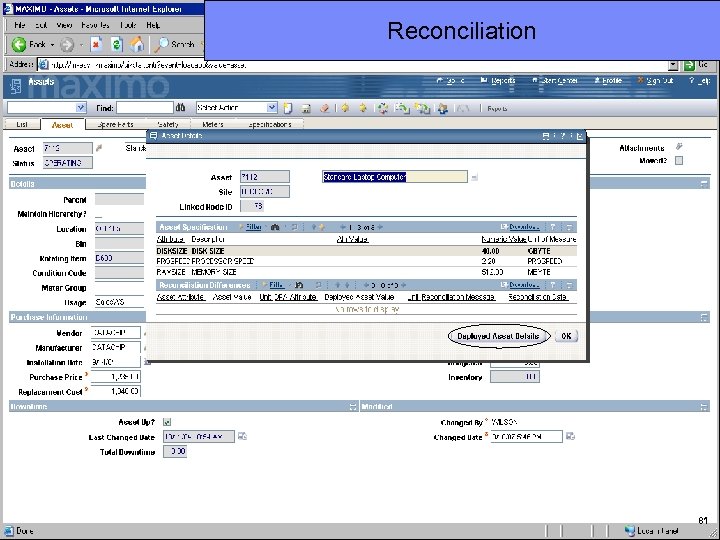This screenshot has height=540, width=720.
Task: Click the Change Status toolbar icon
Action: tap(382, 108)
